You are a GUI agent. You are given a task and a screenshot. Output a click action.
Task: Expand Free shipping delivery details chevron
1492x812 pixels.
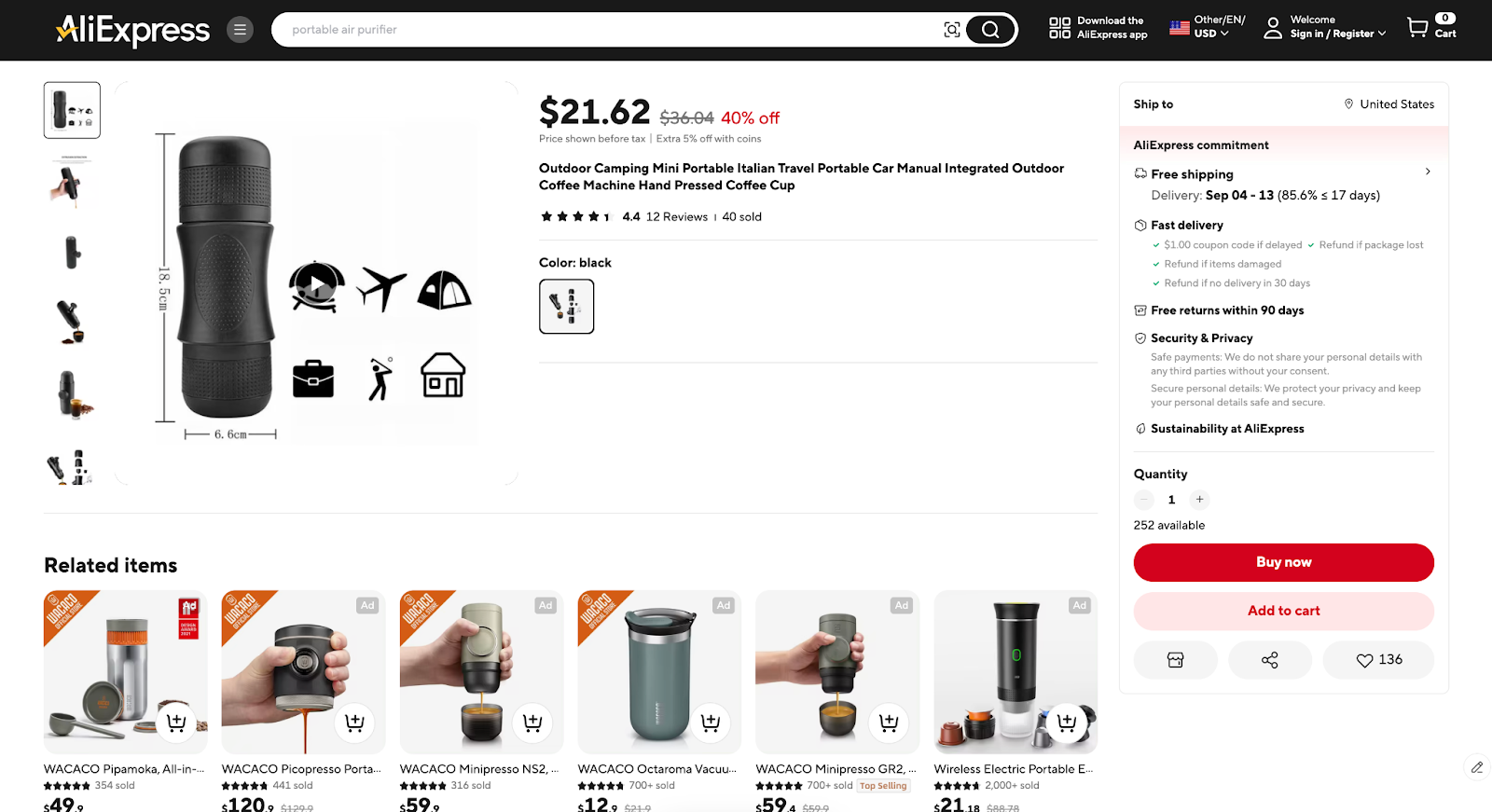point(1428,172)
